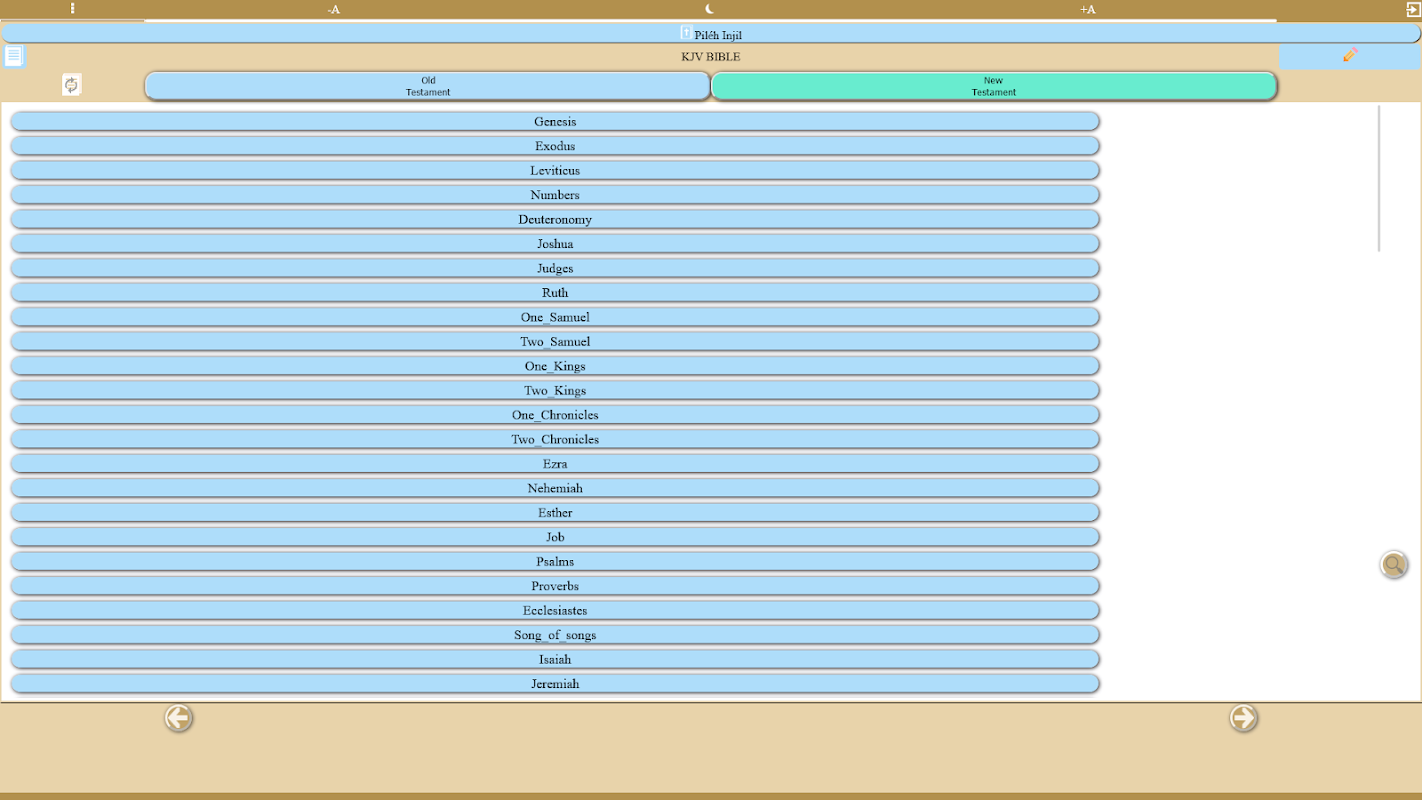This screenshot has width=1422, height=800.
Task: Open the book of Ruth
Action: 555,292
